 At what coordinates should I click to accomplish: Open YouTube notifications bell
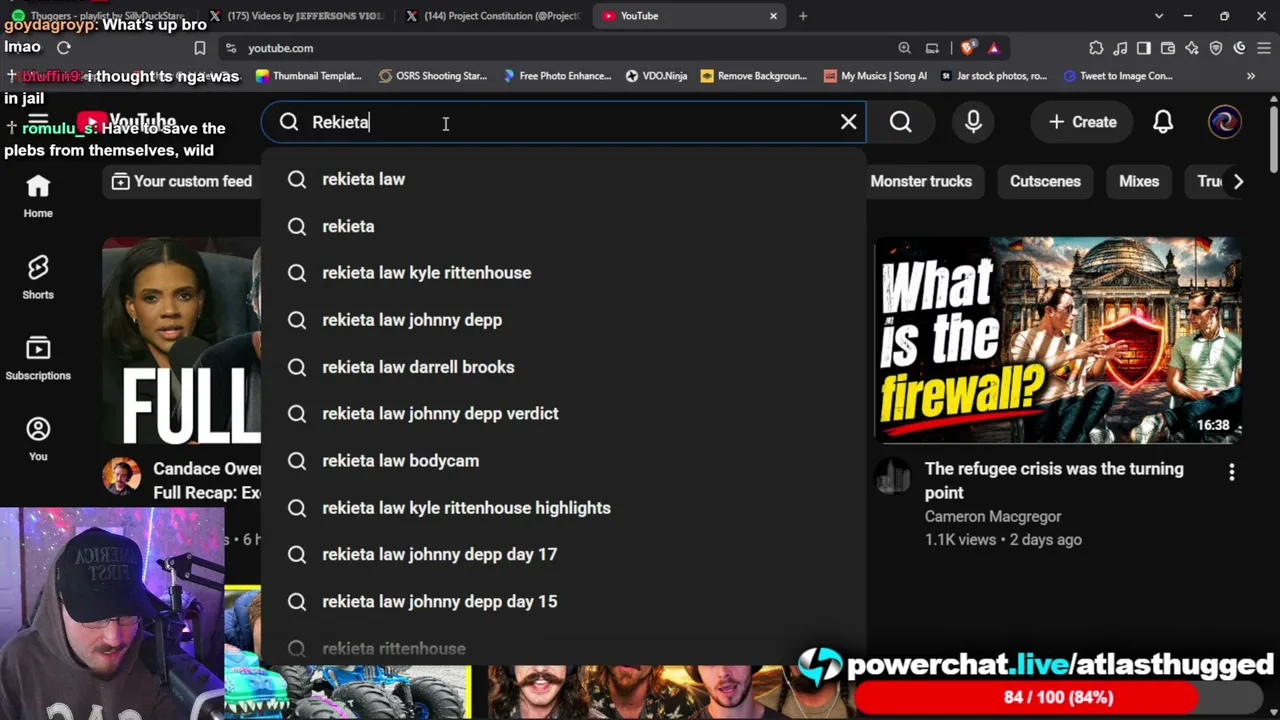pos(1163,122)
